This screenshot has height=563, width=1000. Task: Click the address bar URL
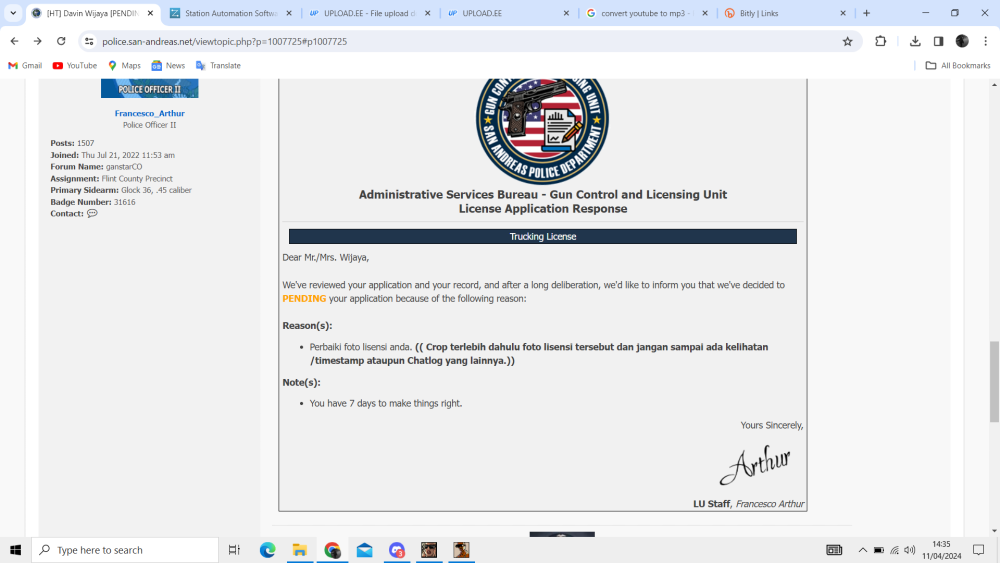pyautogui.click(x=224, y=41)
